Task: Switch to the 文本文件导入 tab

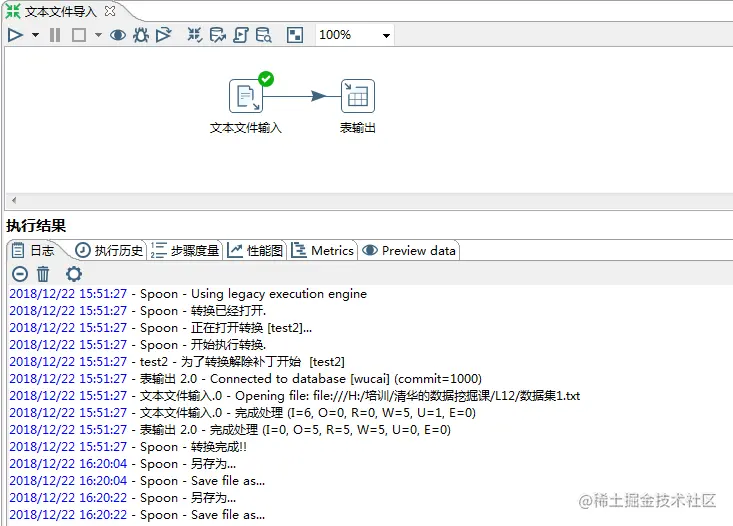Action: 60,11
